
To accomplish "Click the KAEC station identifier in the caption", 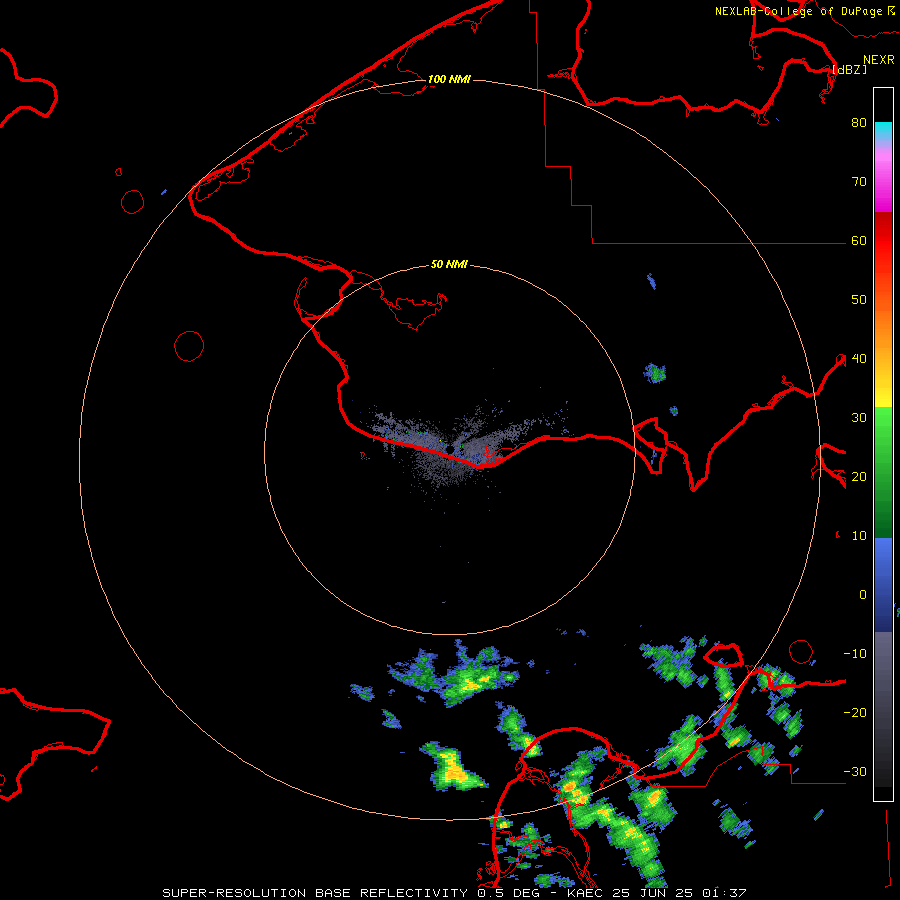I will point(585,893).
